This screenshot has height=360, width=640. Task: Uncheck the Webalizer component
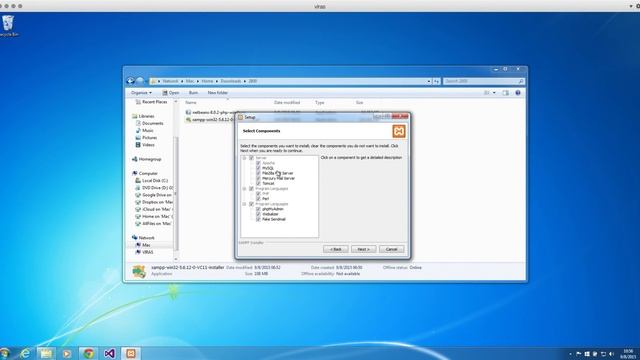point(258,214)
